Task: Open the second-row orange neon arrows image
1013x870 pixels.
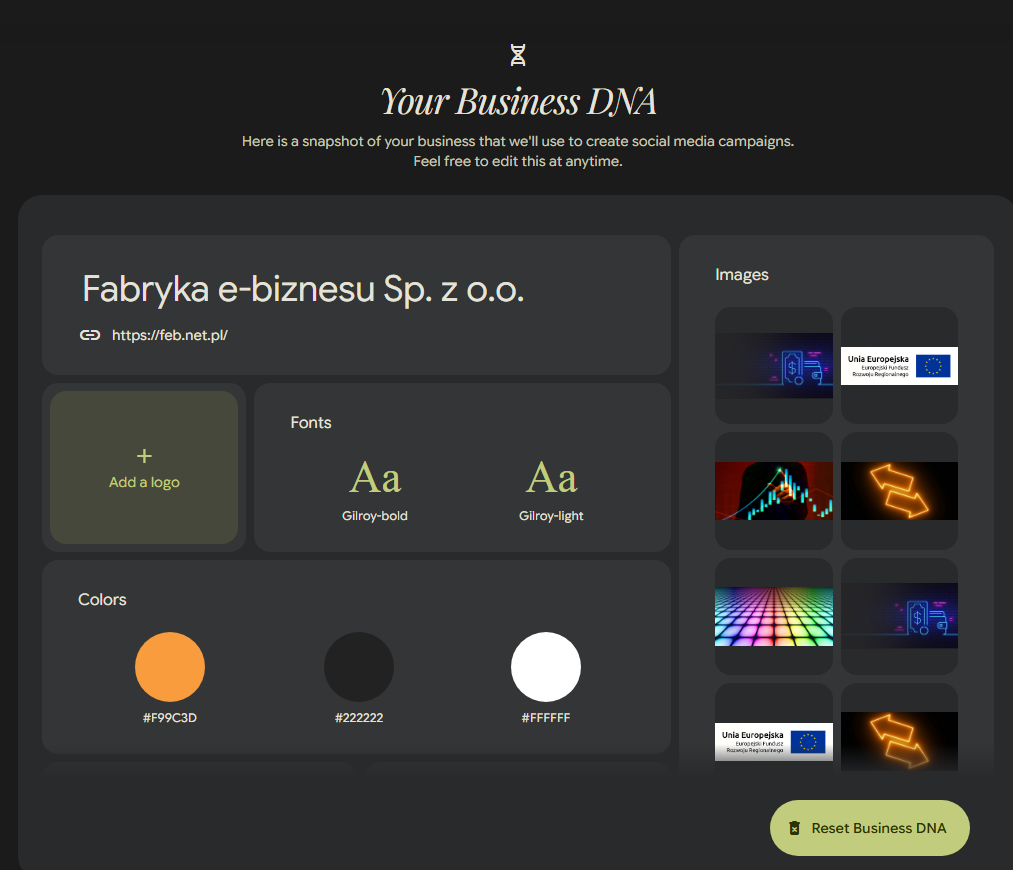Action: tap(899, 491)
